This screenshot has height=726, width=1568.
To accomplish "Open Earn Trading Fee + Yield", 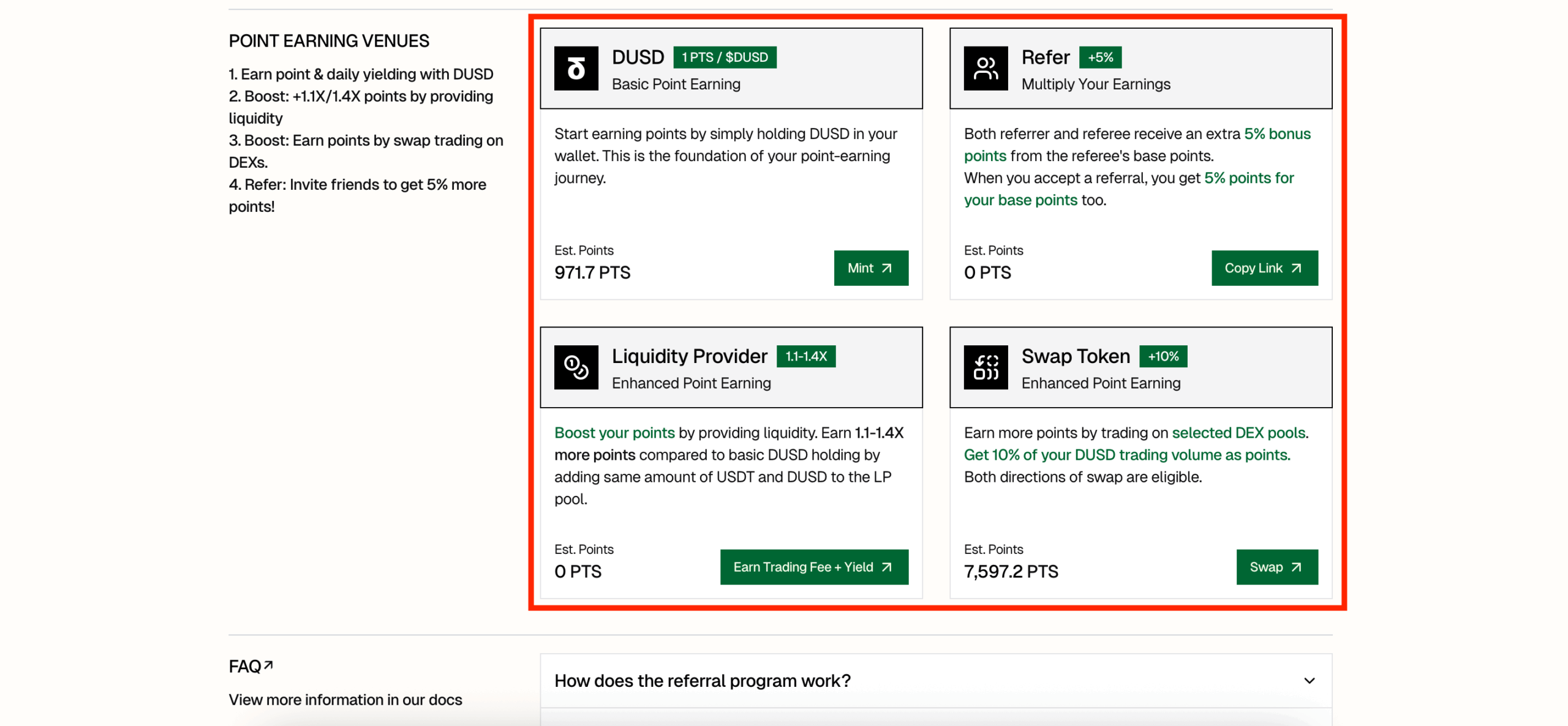I will (813, 567).
